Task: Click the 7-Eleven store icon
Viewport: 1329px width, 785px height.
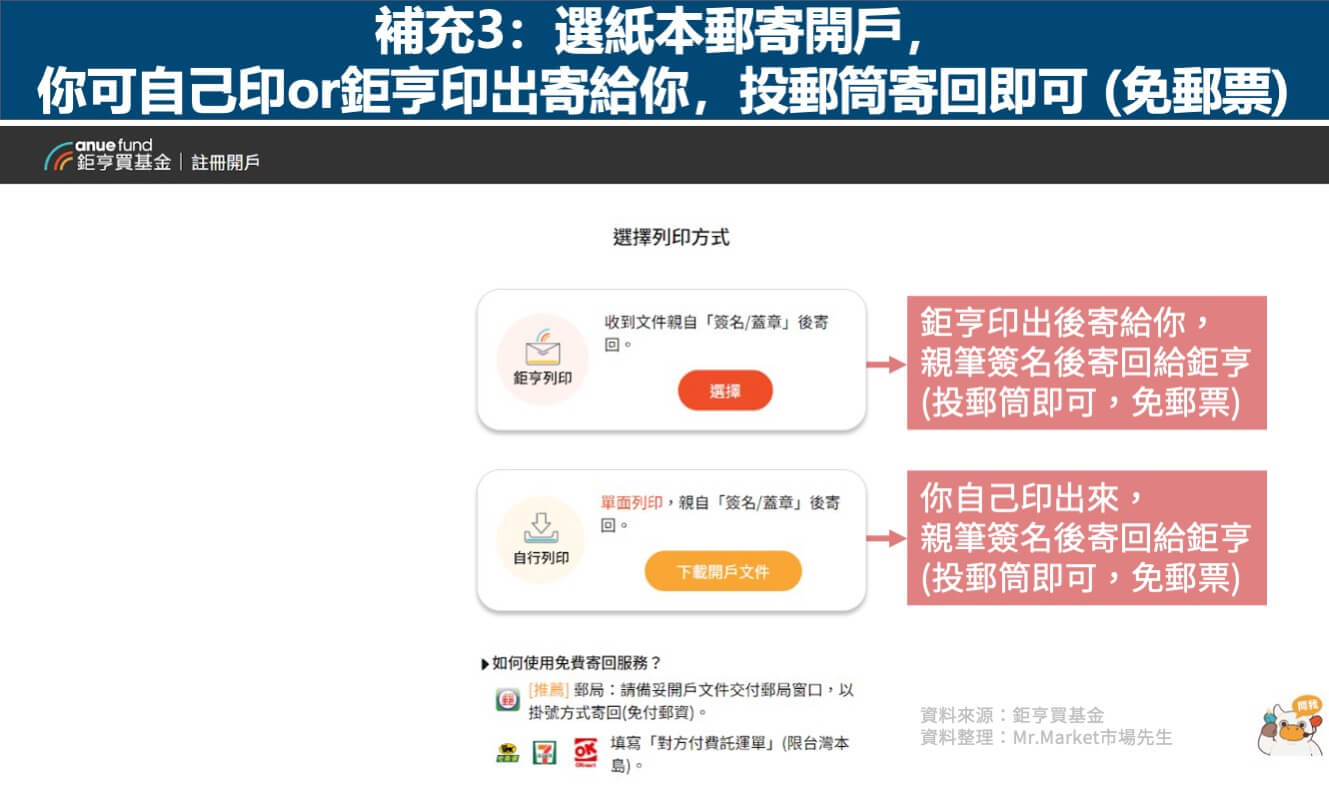Action: click(545, 752)
